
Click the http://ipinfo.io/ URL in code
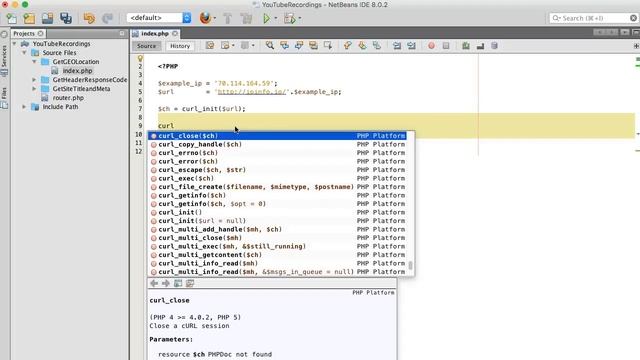(251, 92)
